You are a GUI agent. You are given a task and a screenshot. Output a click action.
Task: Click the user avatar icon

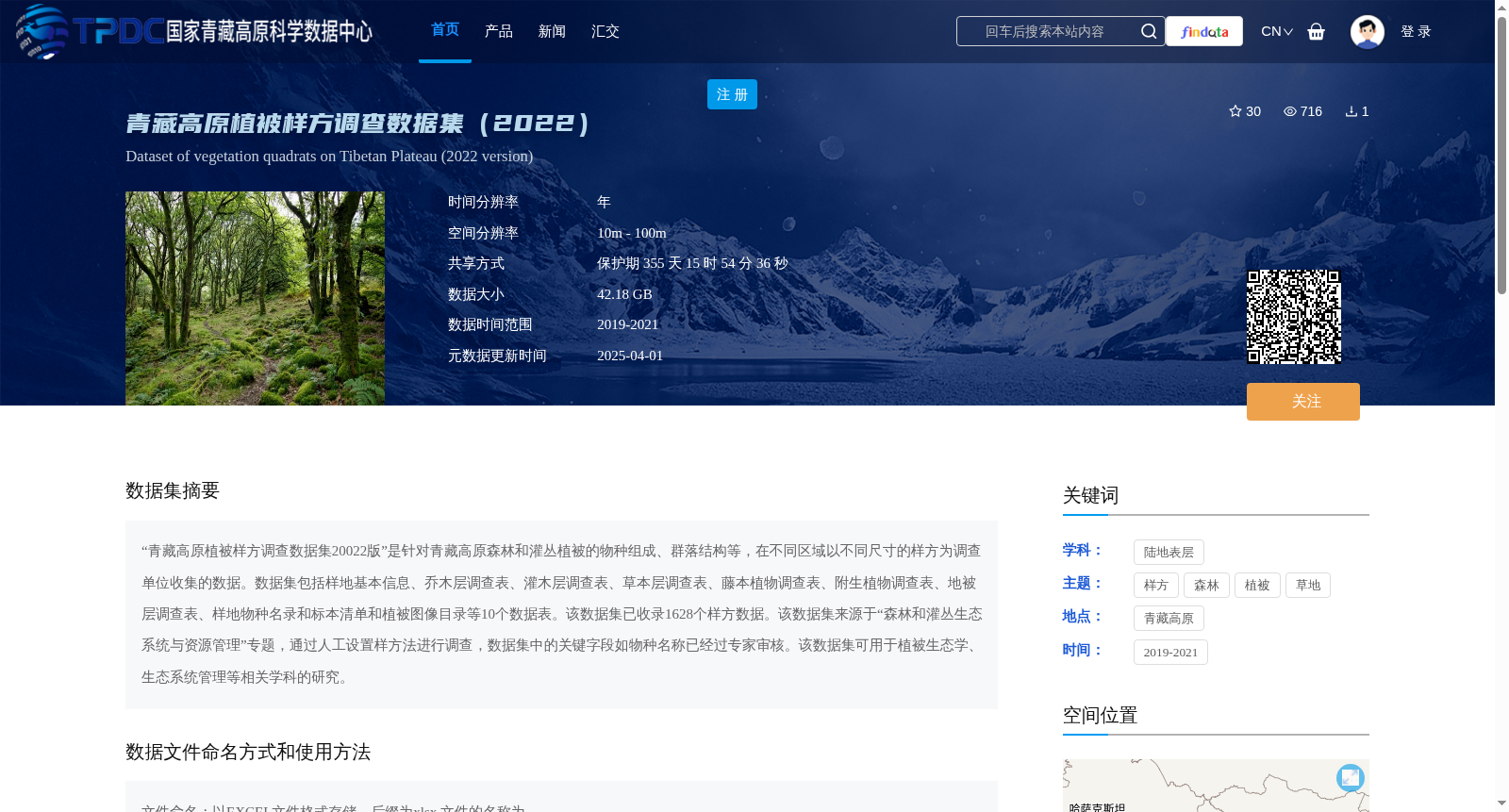[1367, 31]
